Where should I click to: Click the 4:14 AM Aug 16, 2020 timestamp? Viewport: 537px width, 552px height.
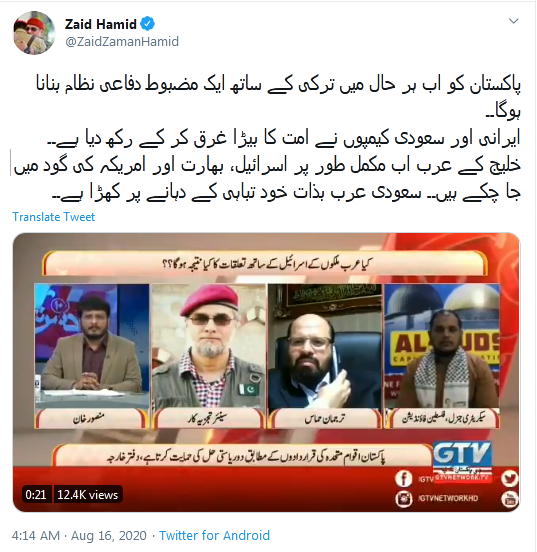(79, 535)
